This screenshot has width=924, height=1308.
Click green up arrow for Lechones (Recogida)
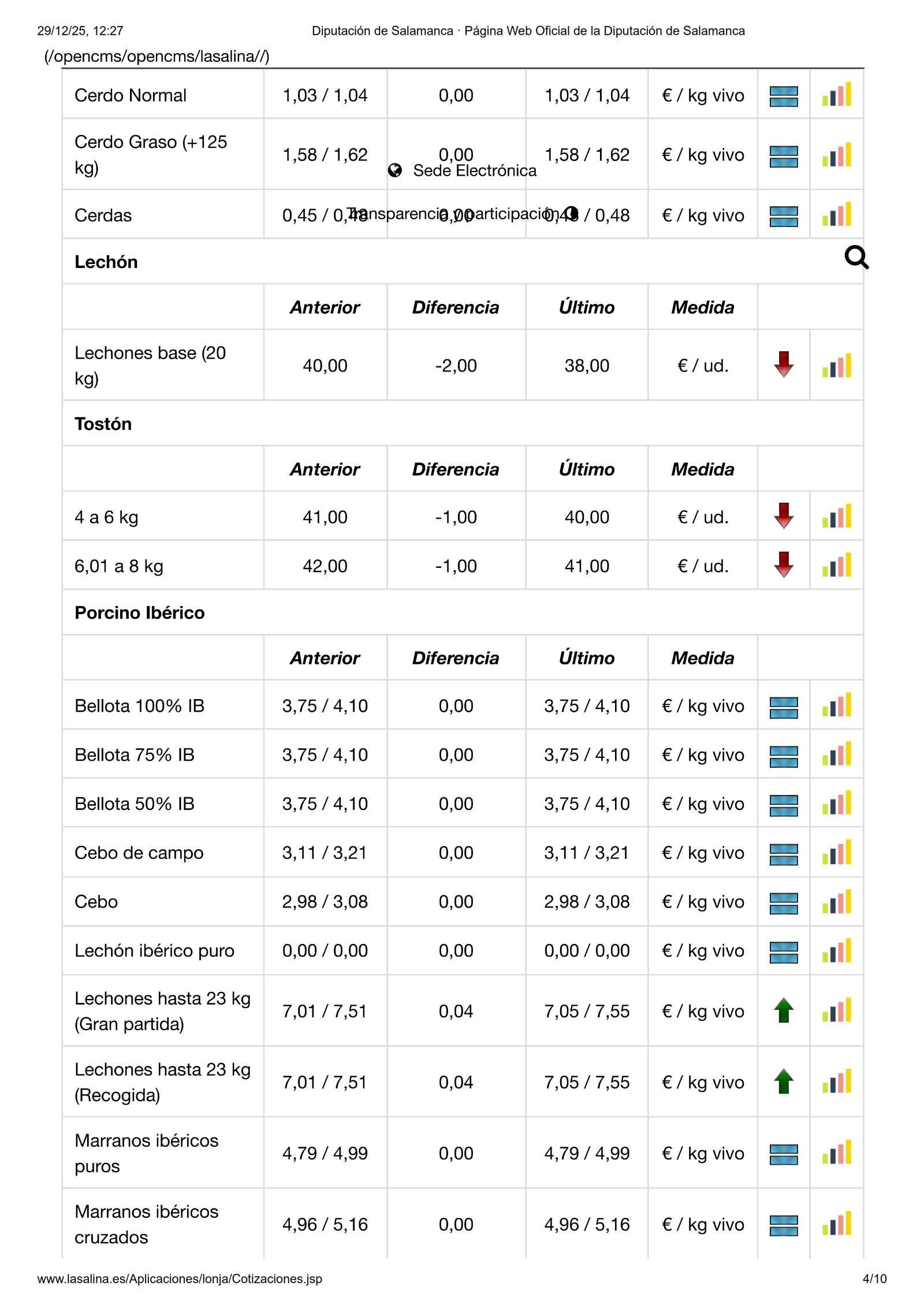(783, 1082)
